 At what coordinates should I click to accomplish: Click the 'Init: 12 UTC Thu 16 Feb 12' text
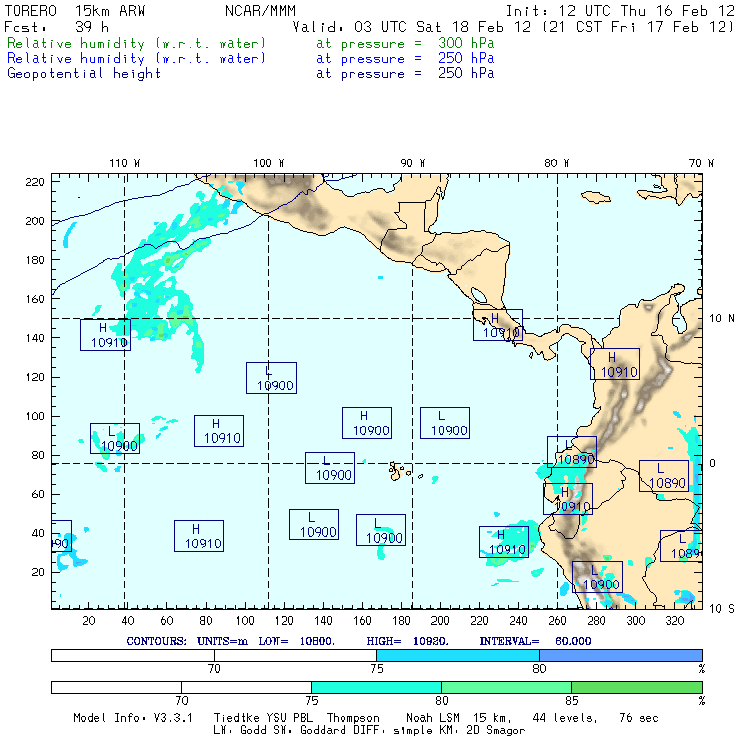[620, 11]
